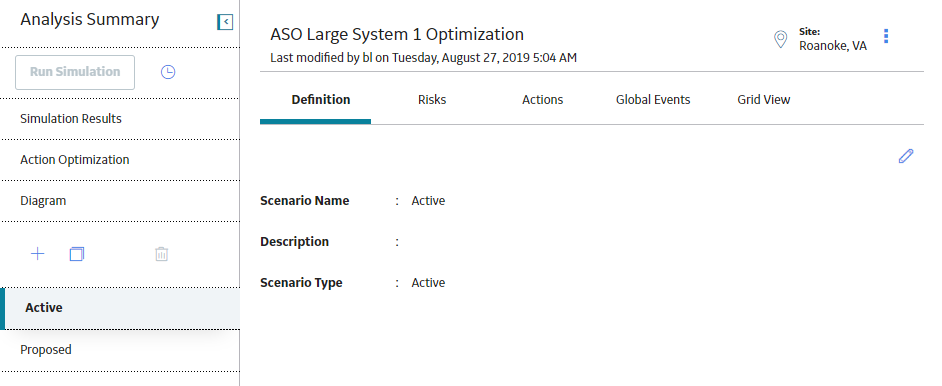Image resolution: width=942 pixels, height=386 pixels.
Task: Edit scenario definition with pencil icon
Action: (906, 156)
